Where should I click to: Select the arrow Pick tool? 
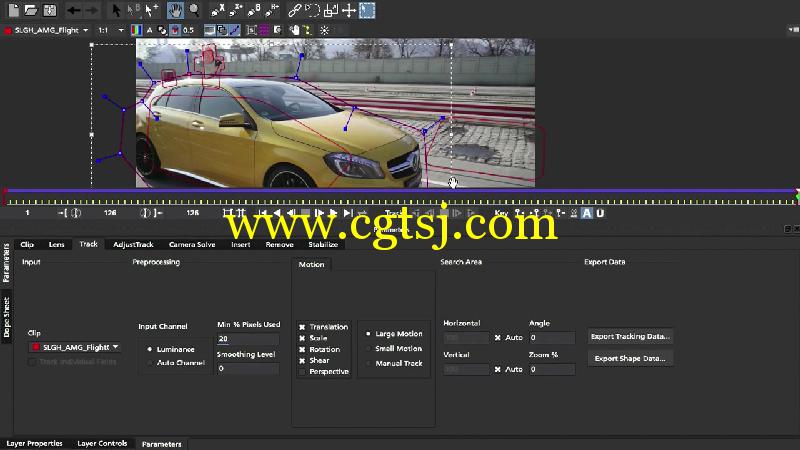116,10
